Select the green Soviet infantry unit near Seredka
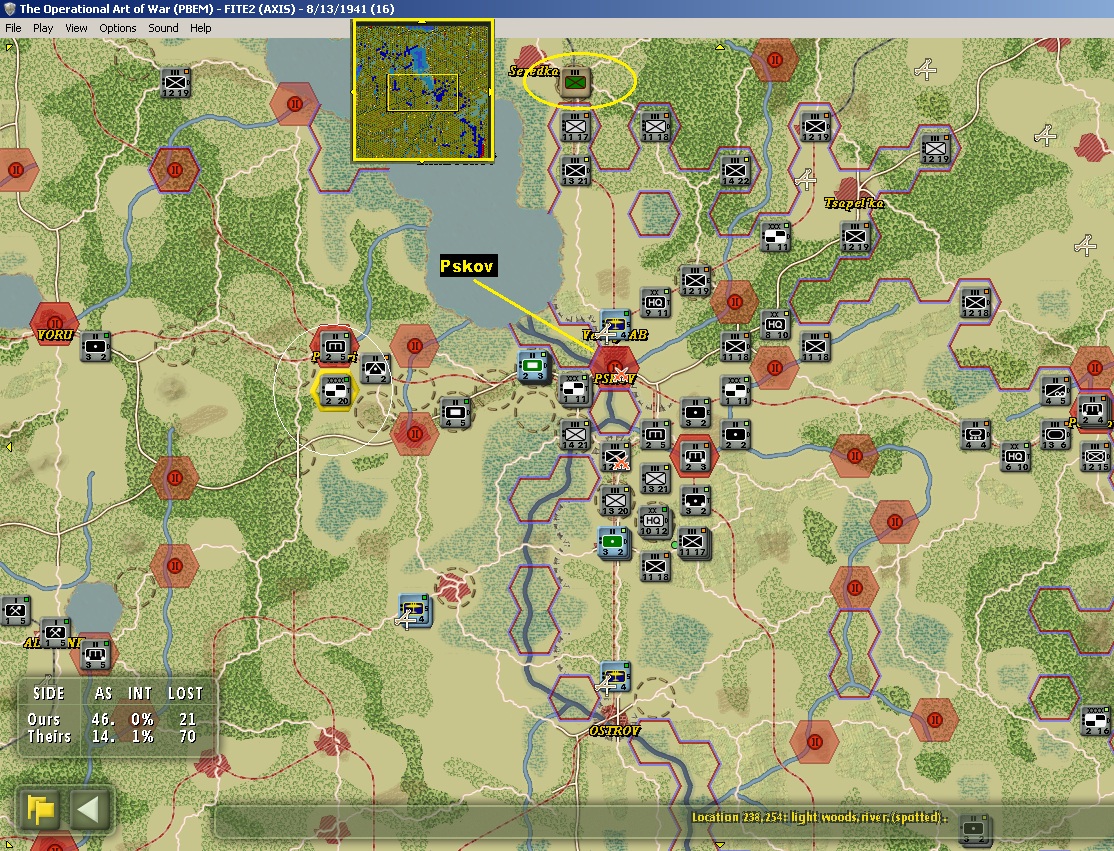This screenshot has height=851, width=1114. (x=576, y=84)
